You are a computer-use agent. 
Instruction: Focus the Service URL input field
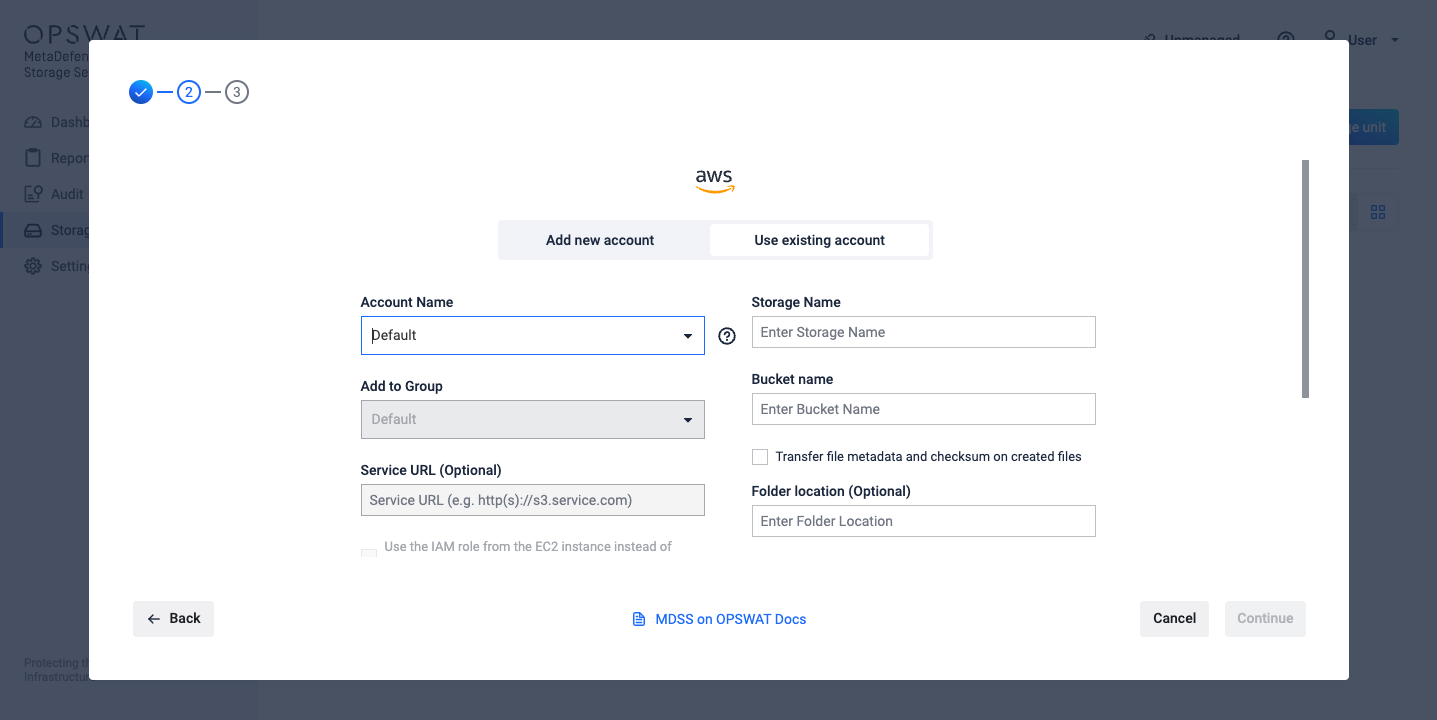click(533, 500)
